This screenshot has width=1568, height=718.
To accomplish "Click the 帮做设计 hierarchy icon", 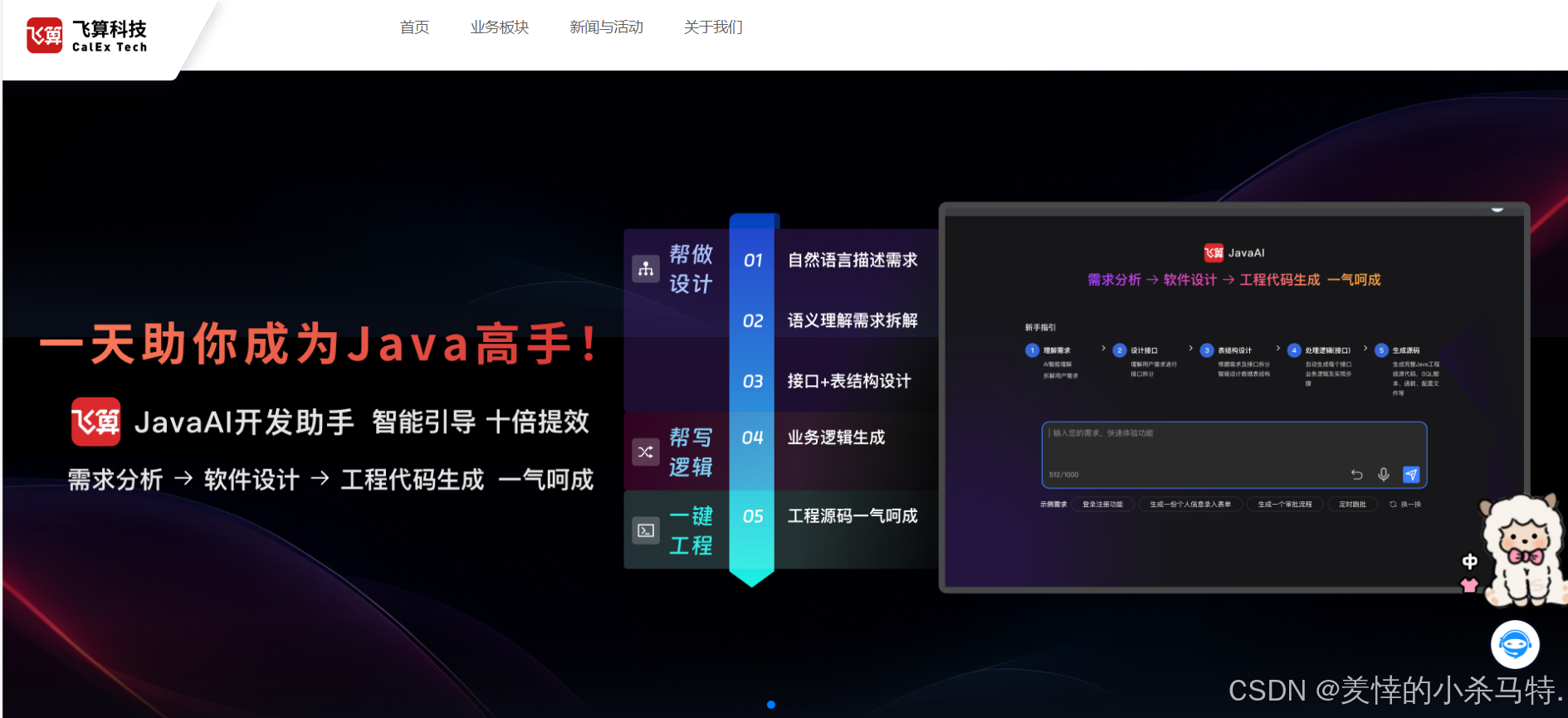I will point(646,269).
